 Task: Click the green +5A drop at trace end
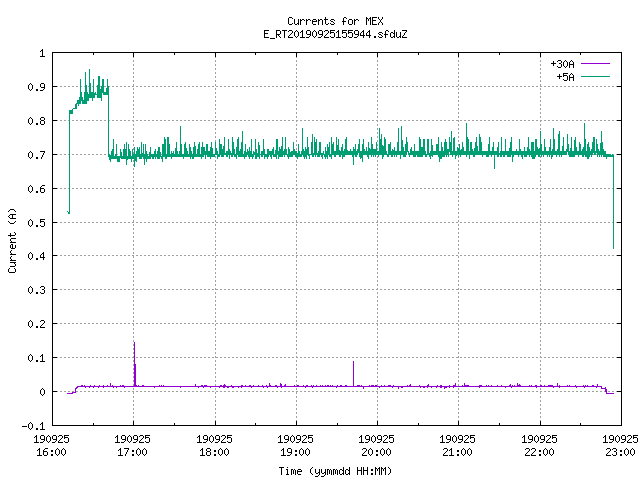(x=613, y=202)
